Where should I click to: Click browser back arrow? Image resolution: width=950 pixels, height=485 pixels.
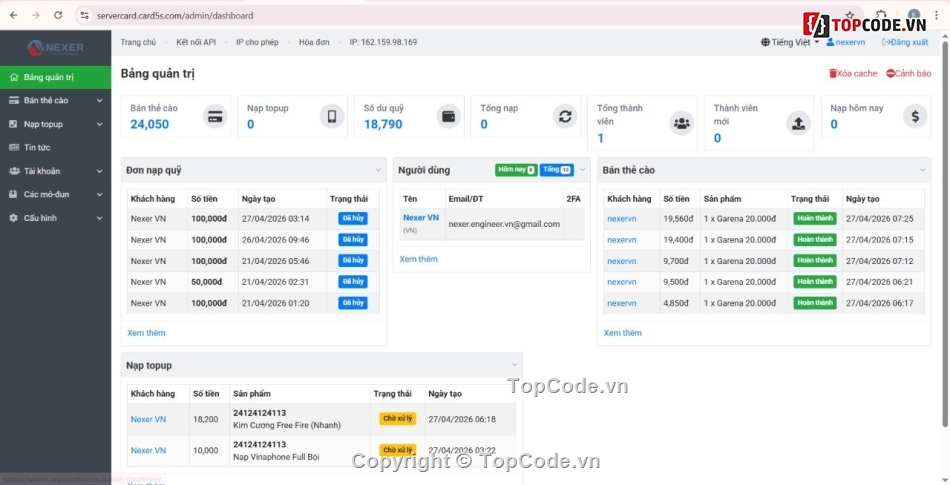(x=13, y=15)
